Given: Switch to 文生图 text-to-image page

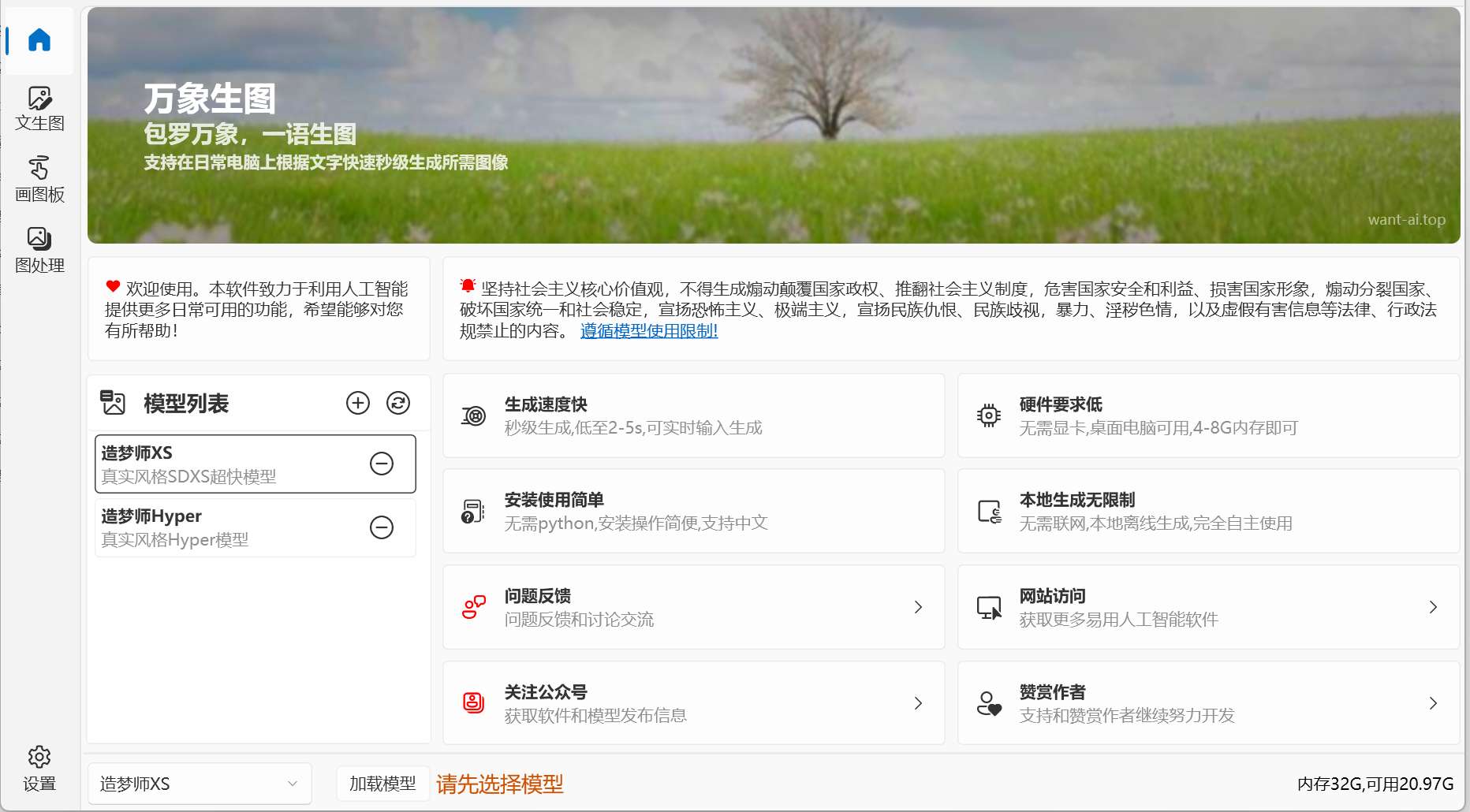Looking at the screenshot, I should pyautogui.click(x=39, y=109).
